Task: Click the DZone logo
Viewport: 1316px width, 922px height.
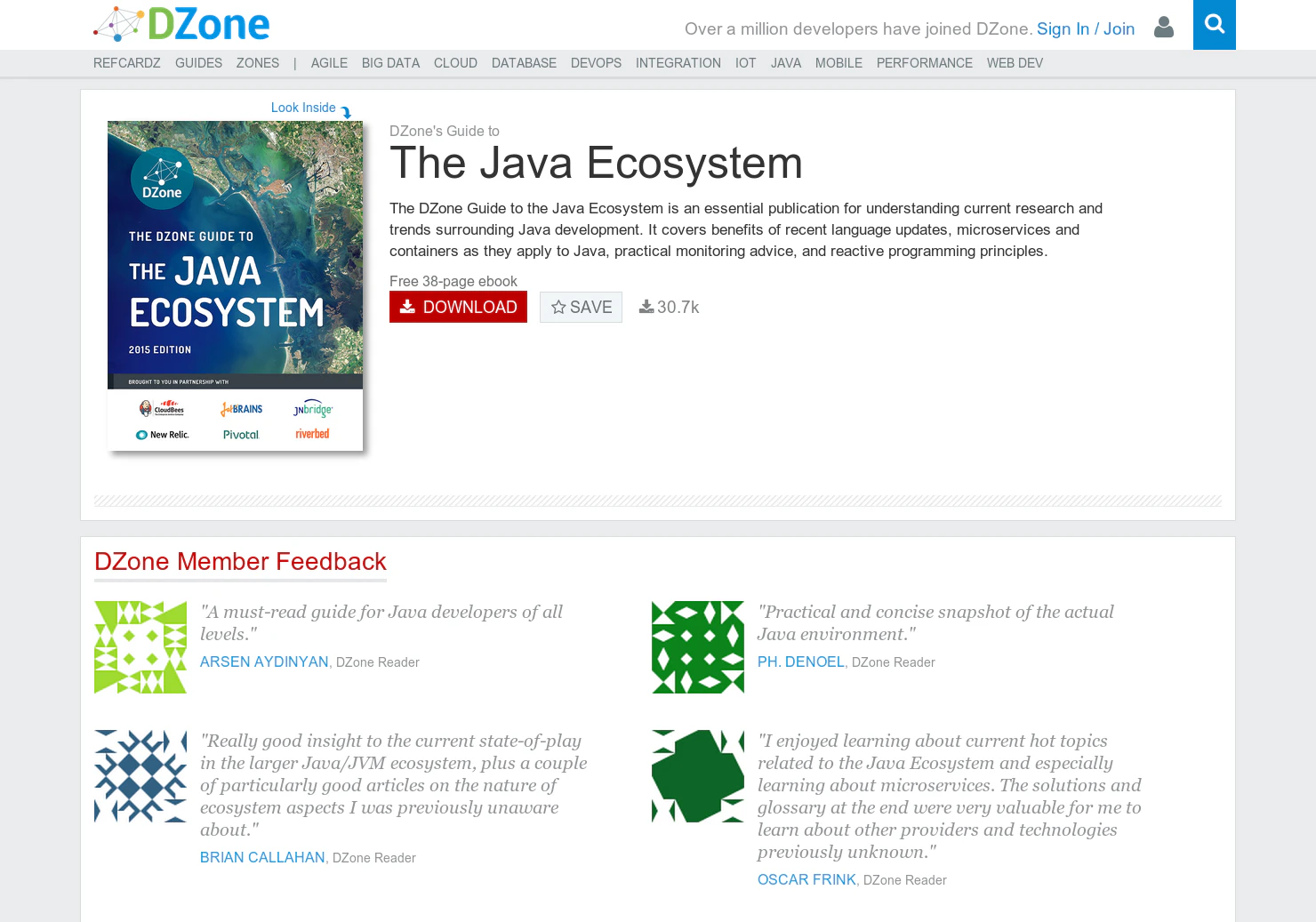Action: pos(181,25)
